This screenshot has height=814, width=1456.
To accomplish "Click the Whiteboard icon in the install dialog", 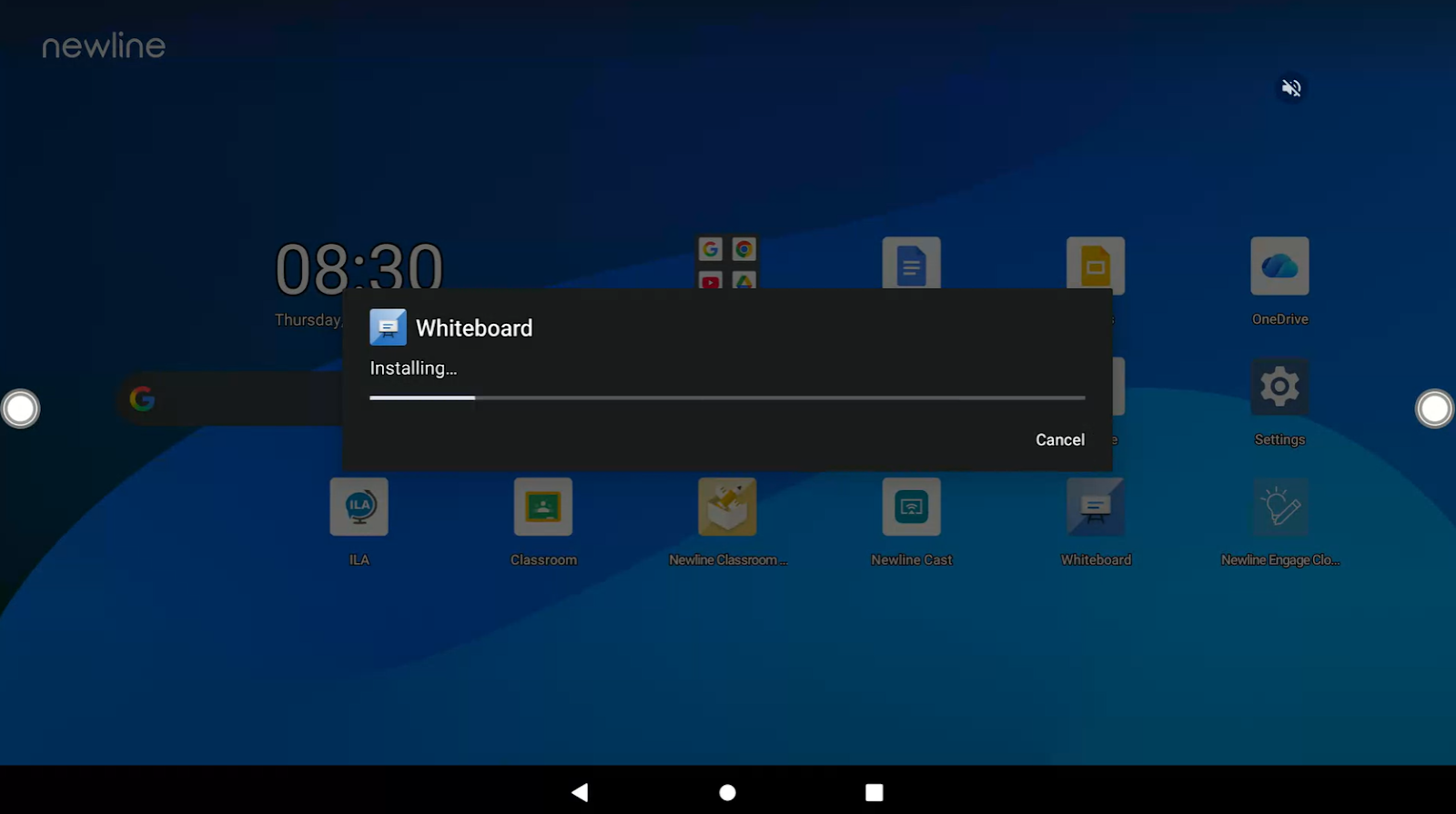I will [x=388, y=327].
